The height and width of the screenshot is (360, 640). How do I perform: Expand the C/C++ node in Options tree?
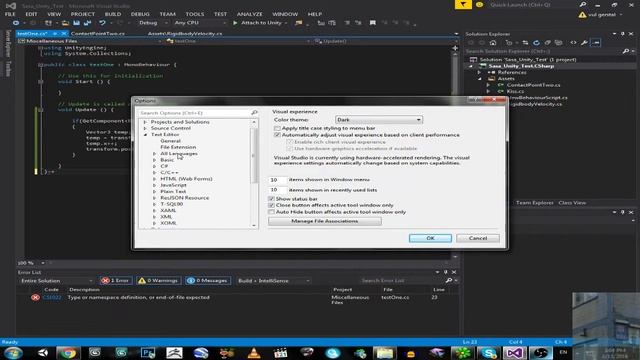[x=155, y=173]
